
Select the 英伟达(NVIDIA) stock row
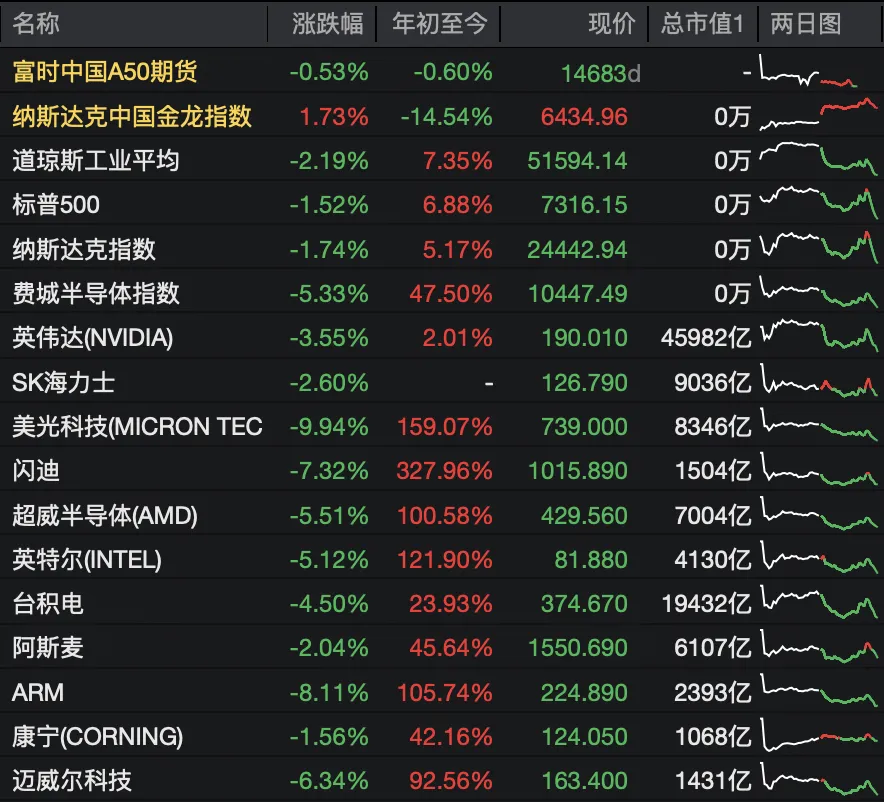coord(442,337)
